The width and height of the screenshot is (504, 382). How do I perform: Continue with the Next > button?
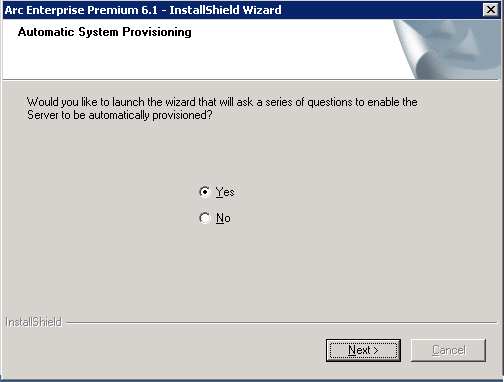click(363, 350)
